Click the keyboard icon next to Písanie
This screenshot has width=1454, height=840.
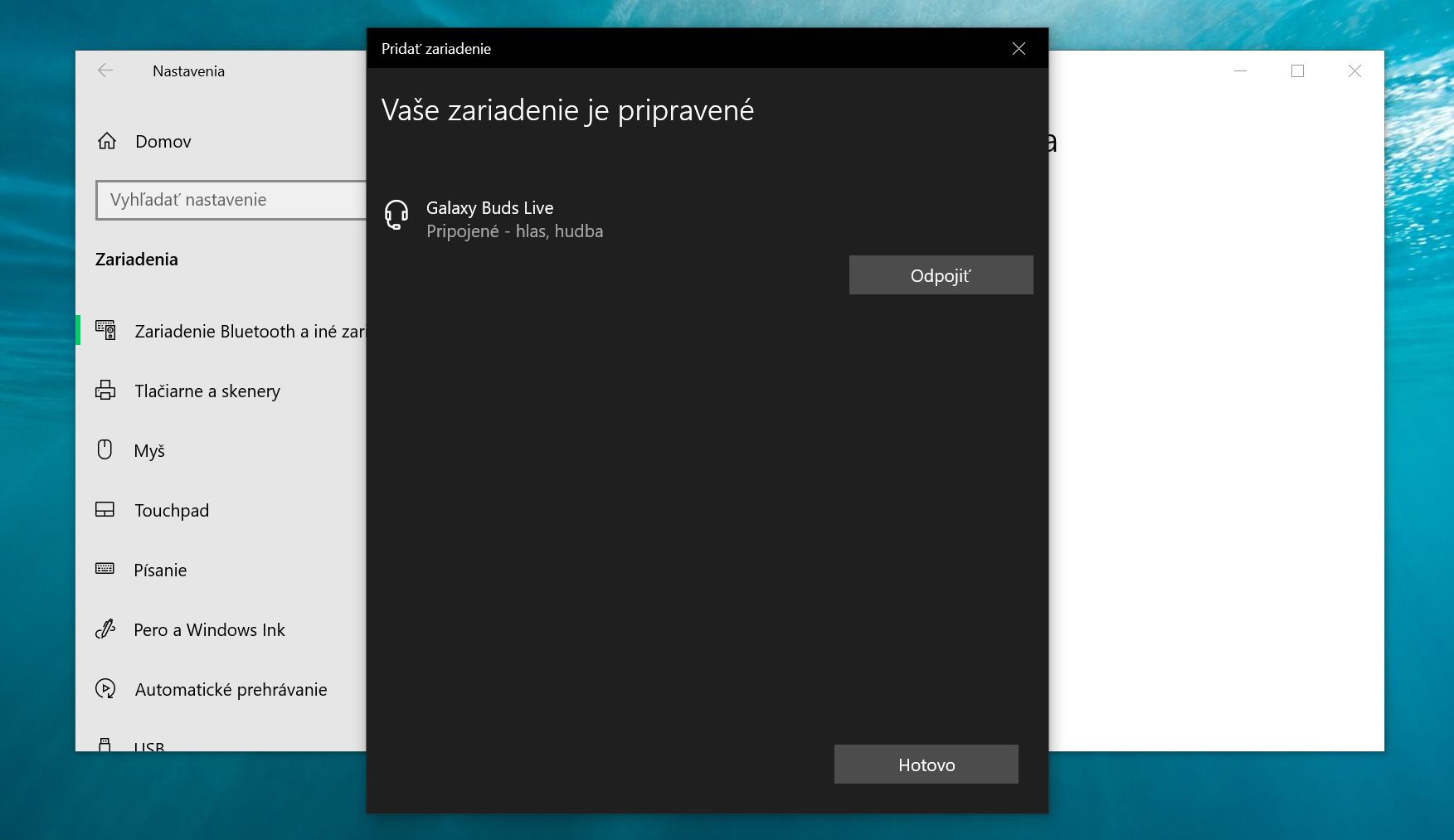(x=105, y=569)
